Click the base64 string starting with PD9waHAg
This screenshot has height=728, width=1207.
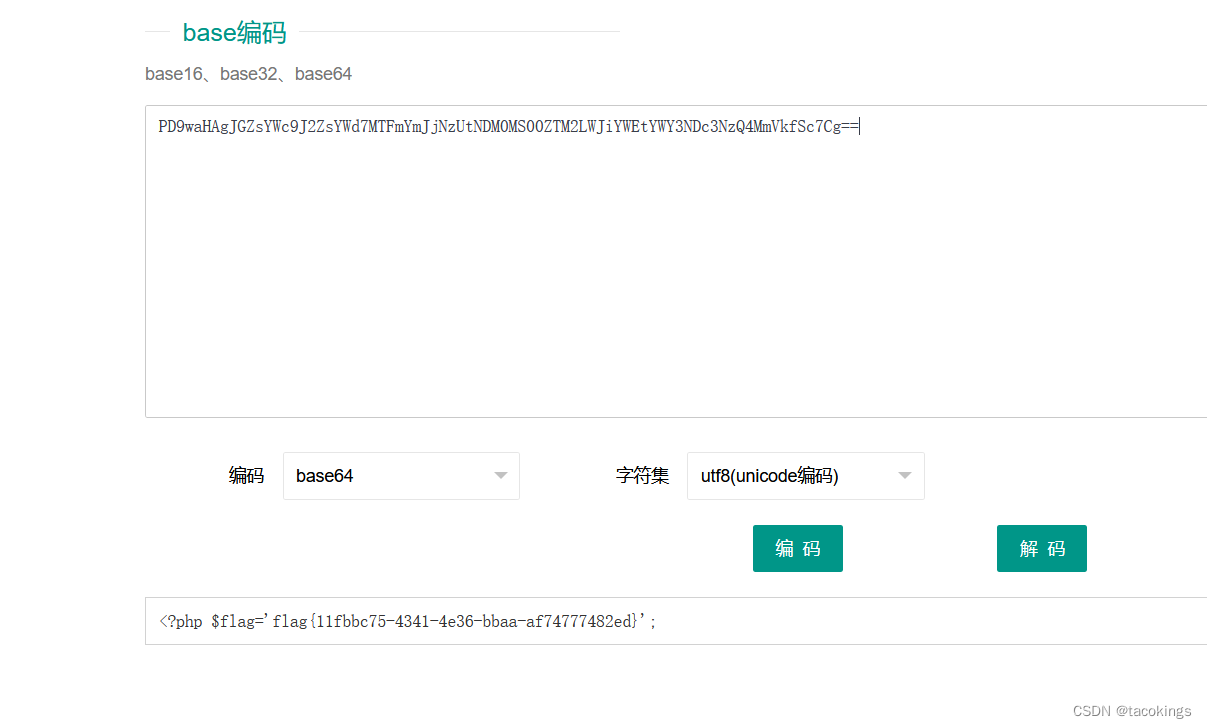[x=509, y=127]
